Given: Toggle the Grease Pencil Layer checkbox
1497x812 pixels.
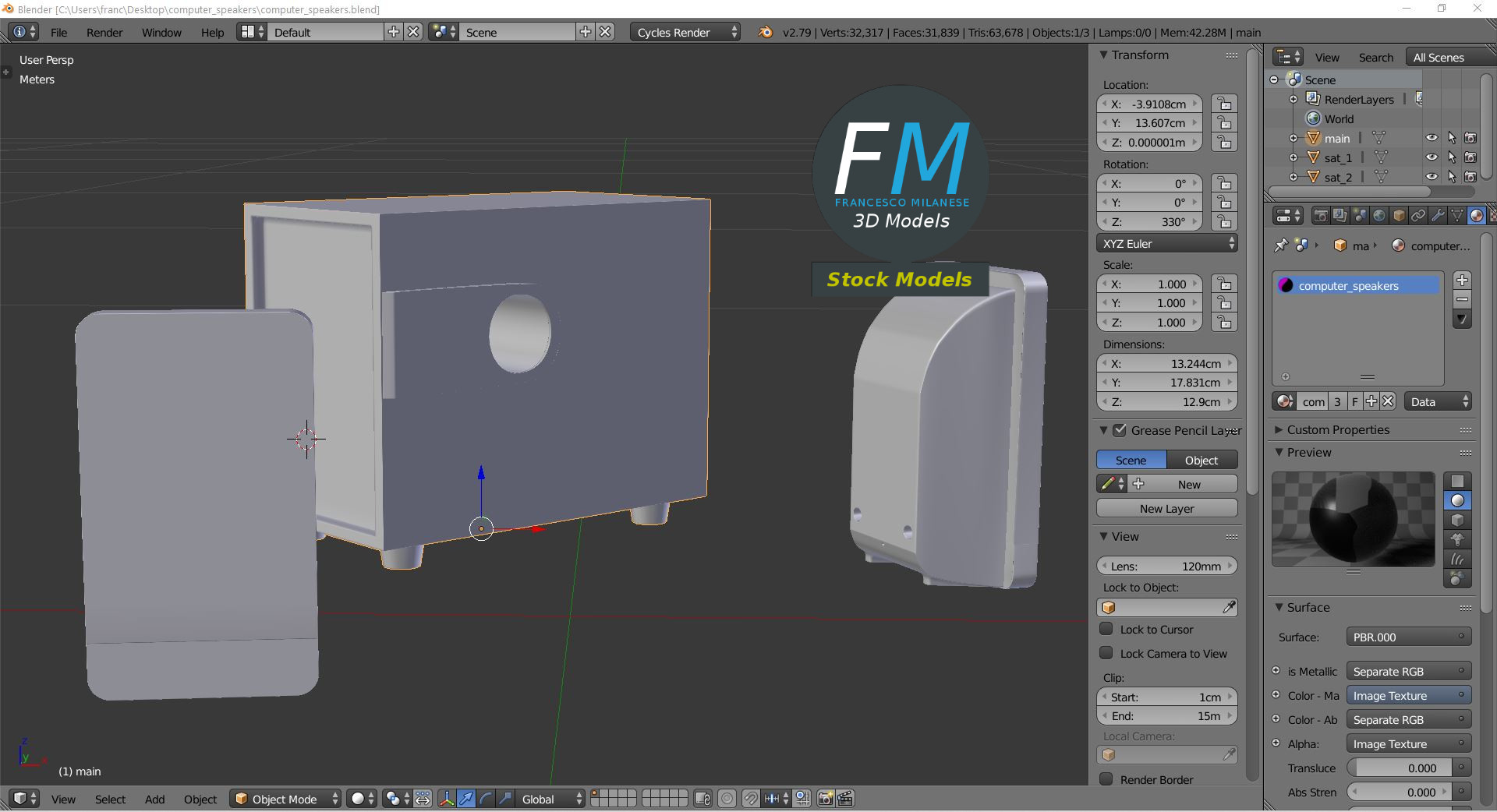Looking at the screenshot, I should tap(1120, 430).
